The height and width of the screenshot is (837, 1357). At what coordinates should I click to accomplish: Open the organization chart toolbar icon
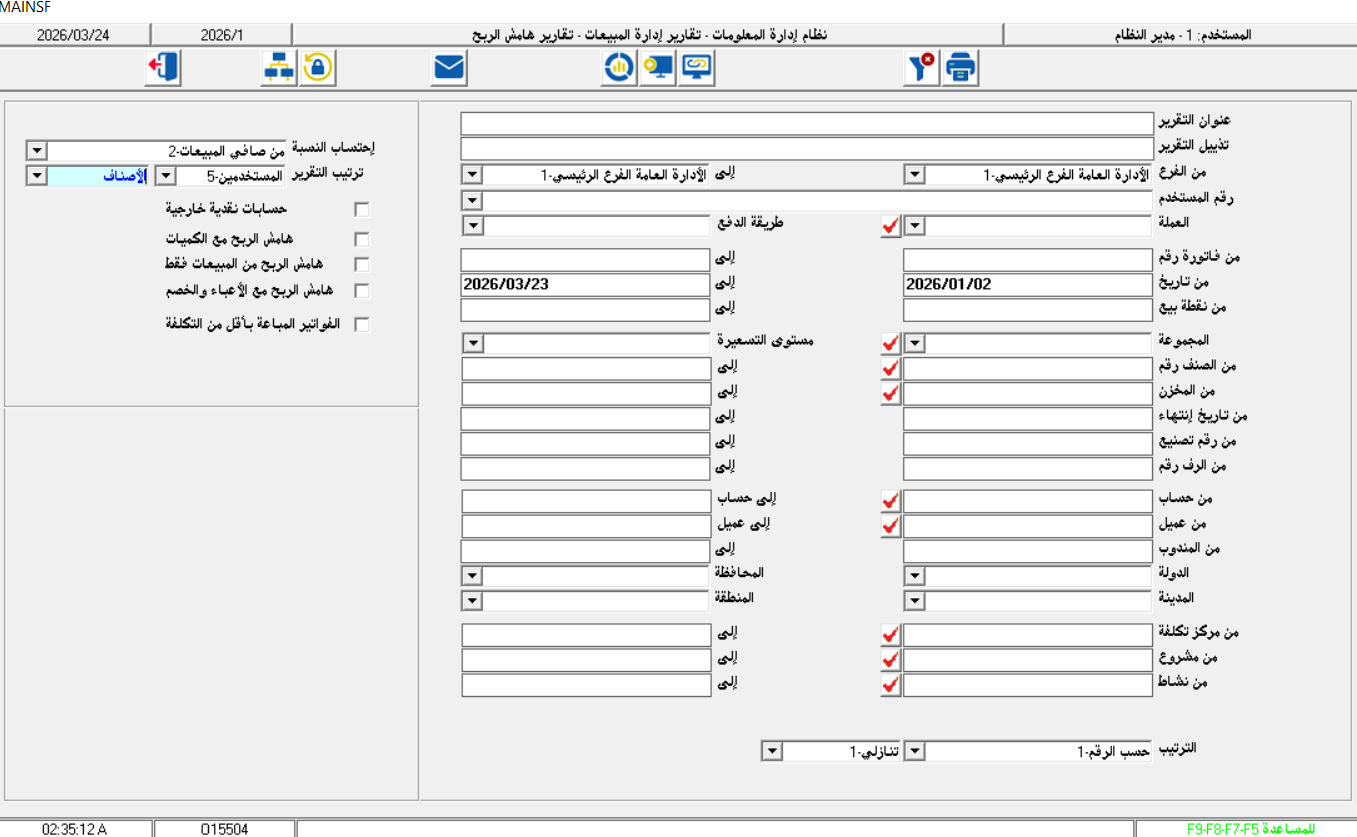(x=281, y=68)
